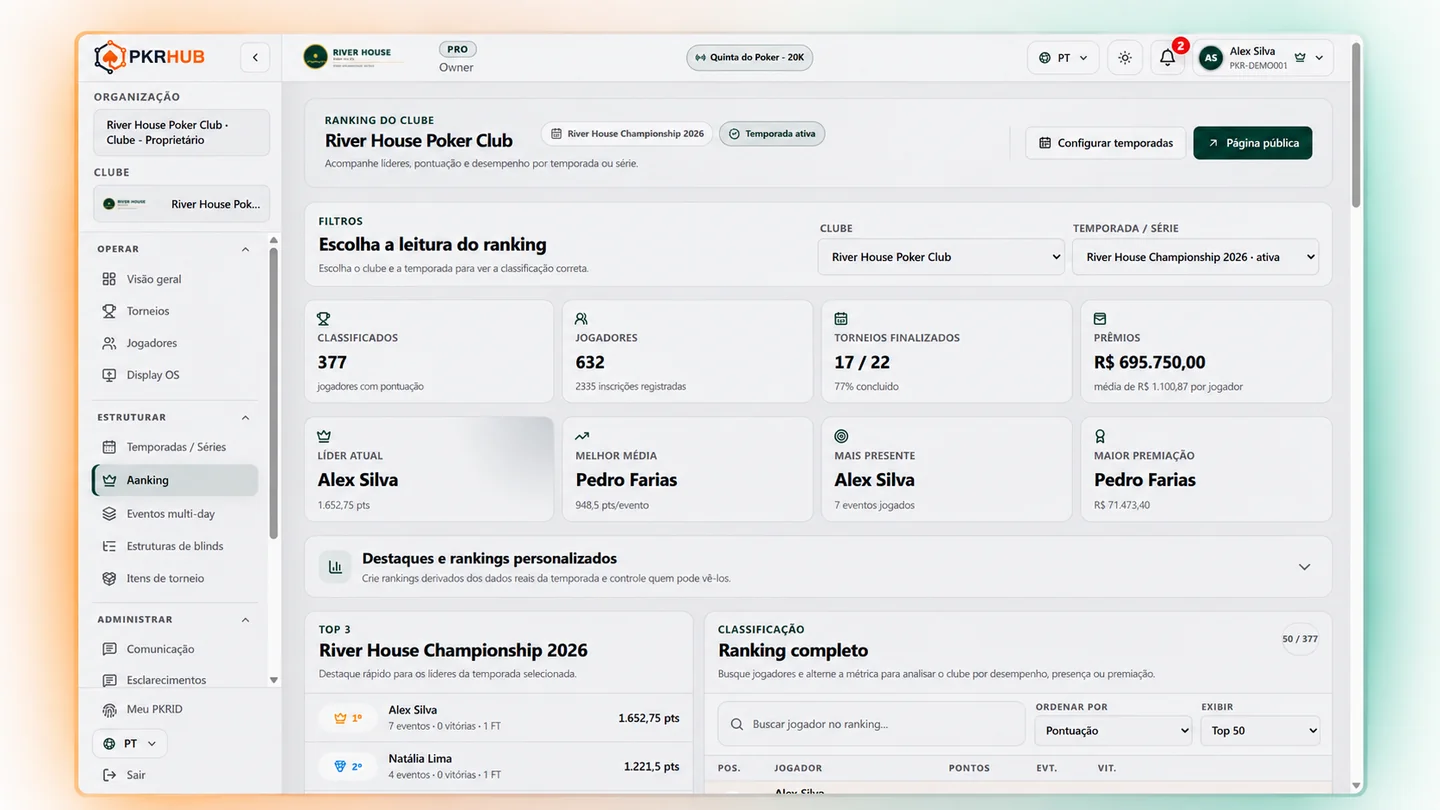Viewport: 1440px width, 810px height.
Task: Click the River House Championship 2026 chip
Action: coord(627,134)
